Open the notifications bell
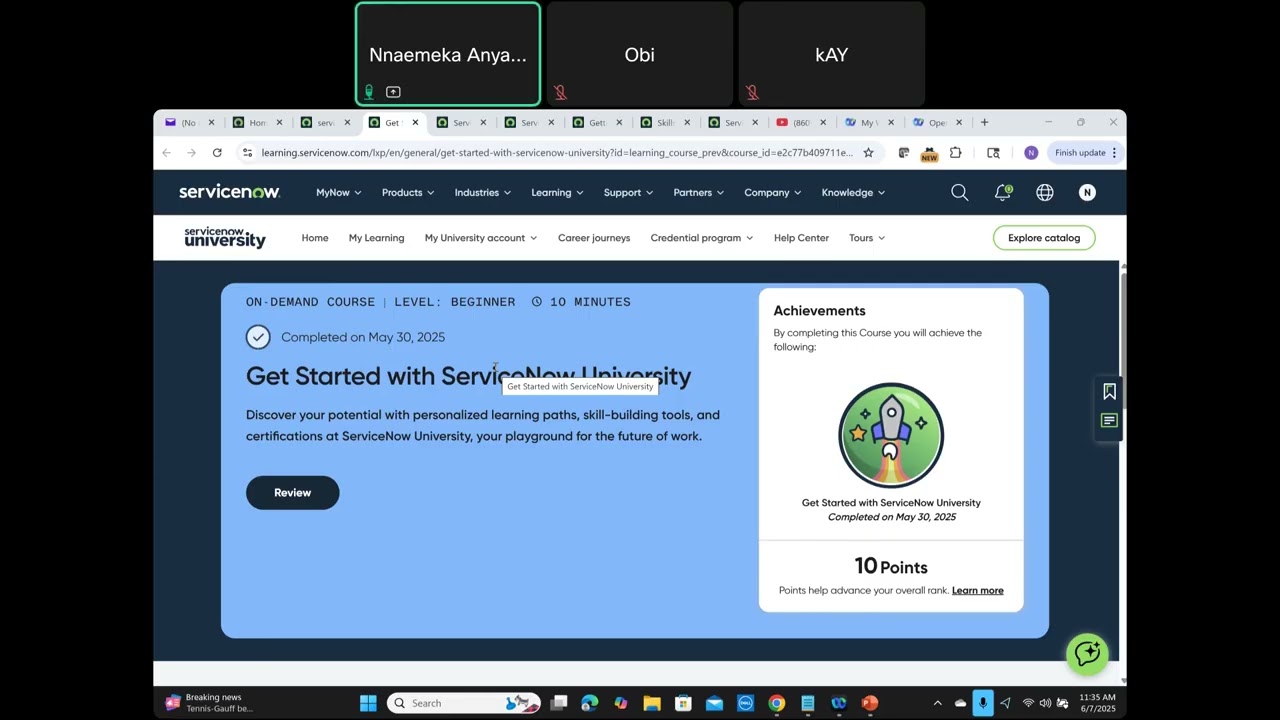1280x720 pixels. click(1002, 193)
